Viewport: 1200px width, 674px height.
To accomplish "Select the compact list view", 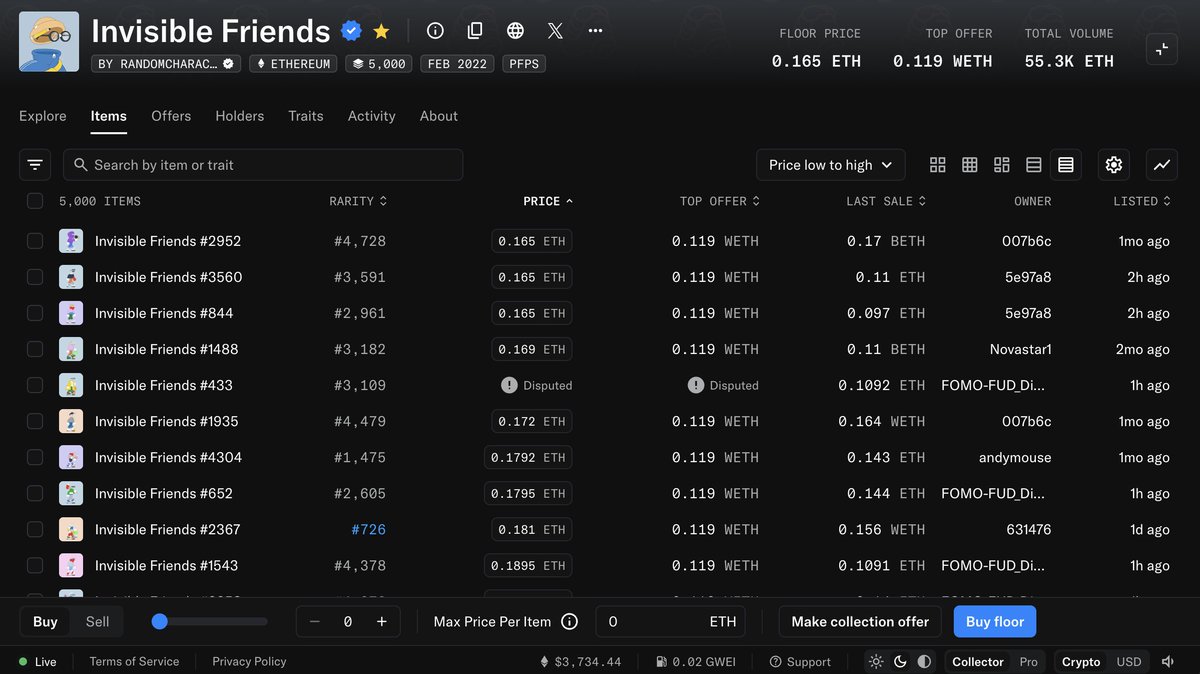I will coord(1066,165).
